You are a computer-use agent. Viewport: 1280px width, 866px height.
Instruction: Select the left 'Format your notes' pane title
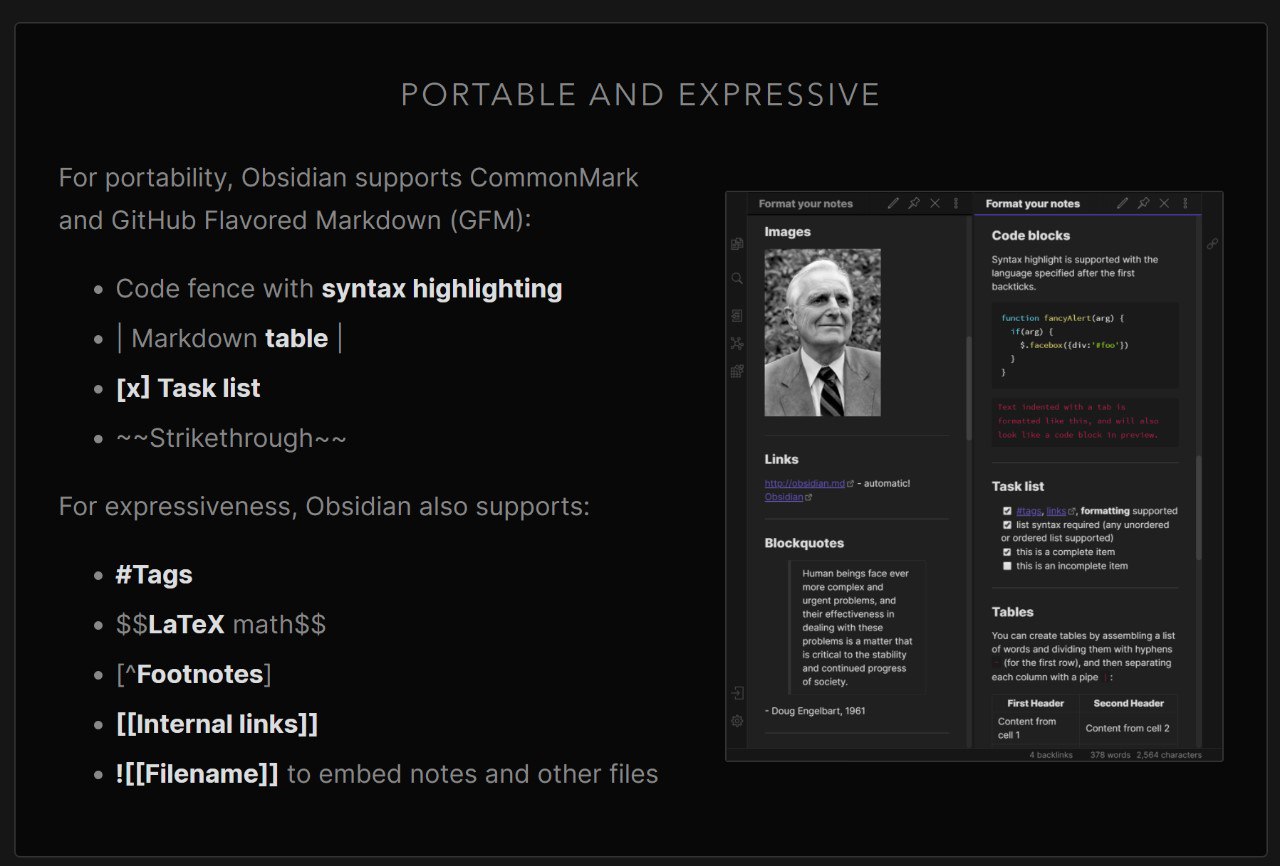[x=806, y=203]
